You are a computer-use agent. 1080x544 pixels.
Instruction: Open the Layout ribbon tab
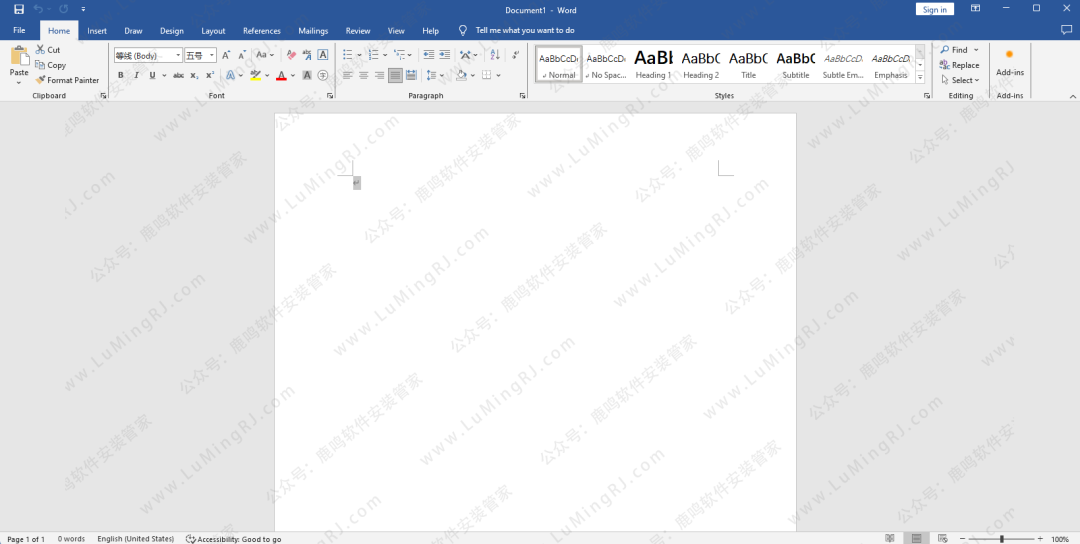[x=213, y=31]
